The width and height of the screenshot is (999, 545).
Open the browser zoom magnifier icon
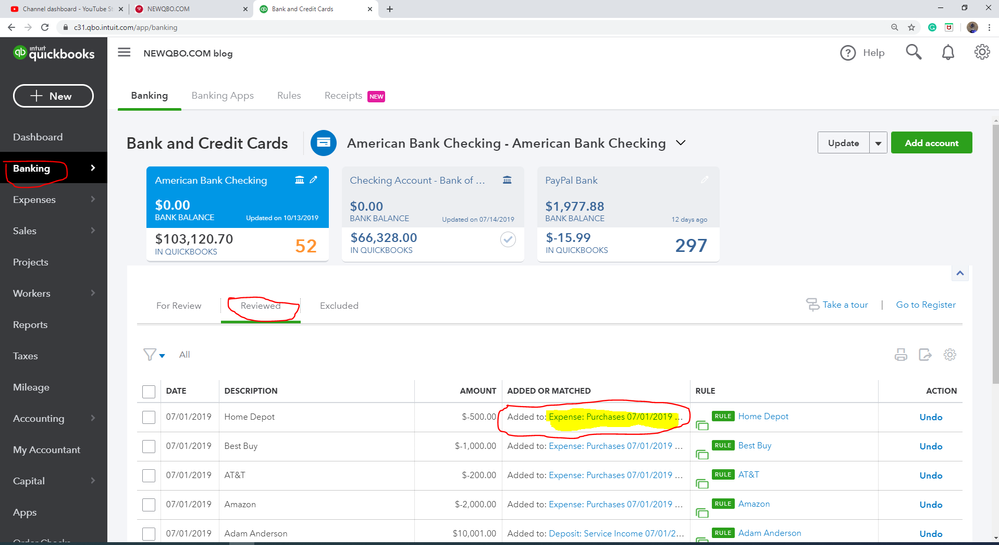(x=895, y=27)
